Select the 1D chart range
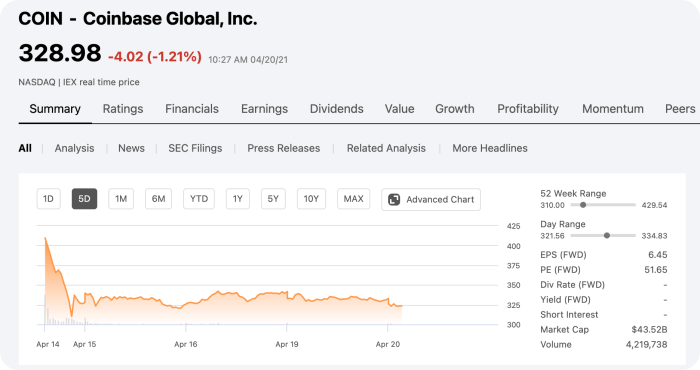 click(x=48, y=199)
